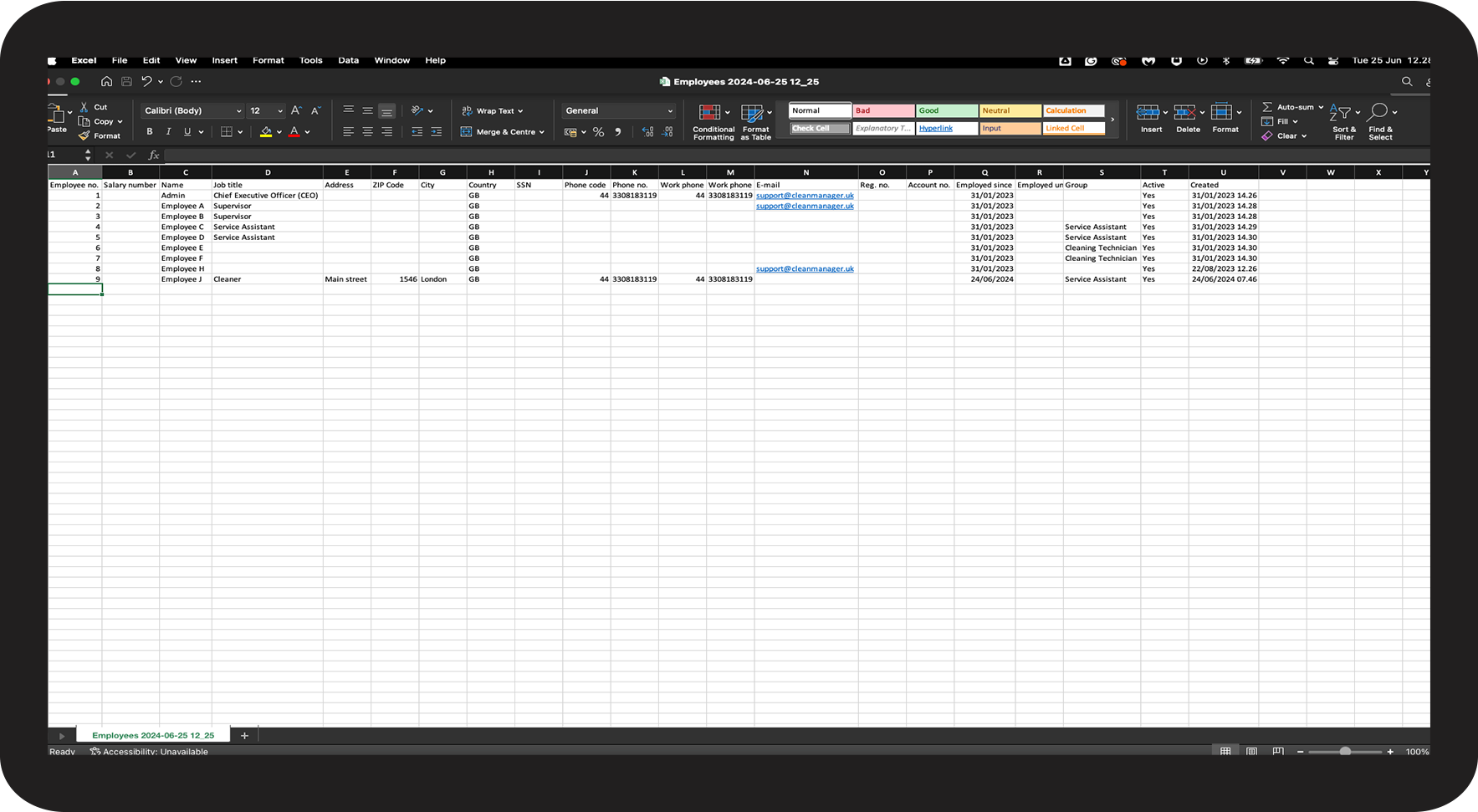This screenshot has width=1478, height=812.
Task: Open the Tools menu
Action: click(x=311, y=60)
